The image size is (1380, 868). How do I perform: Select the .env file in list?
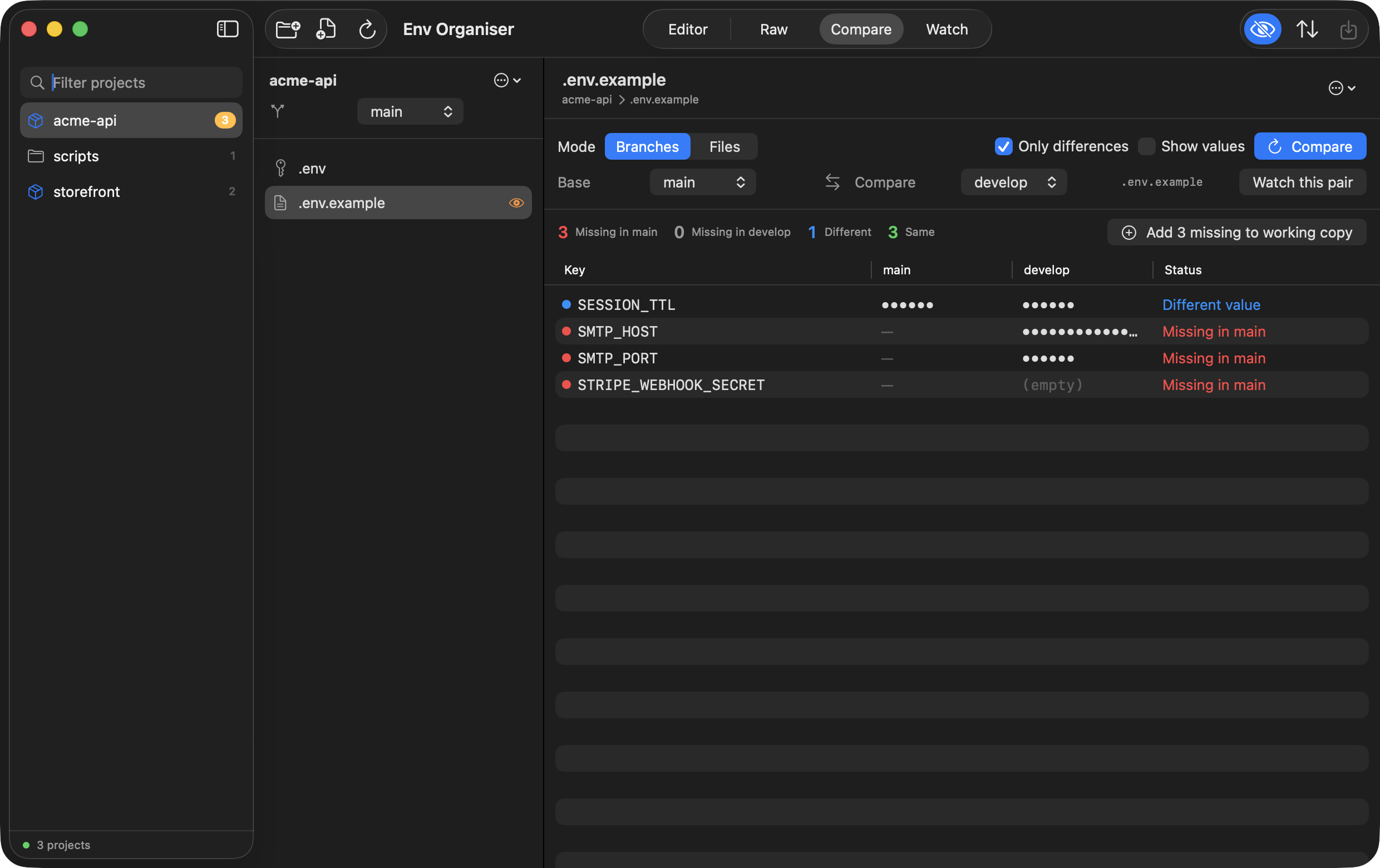398,168
